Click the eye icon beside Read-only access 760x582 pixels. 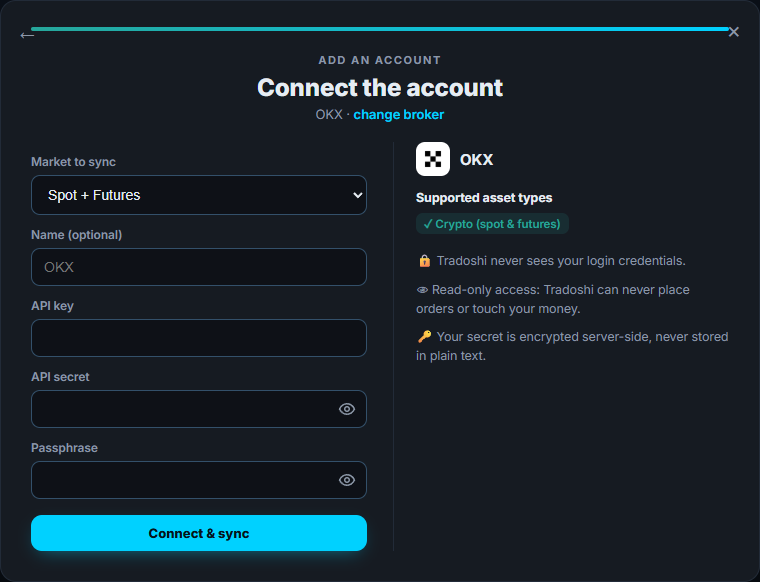coord(422,290)
